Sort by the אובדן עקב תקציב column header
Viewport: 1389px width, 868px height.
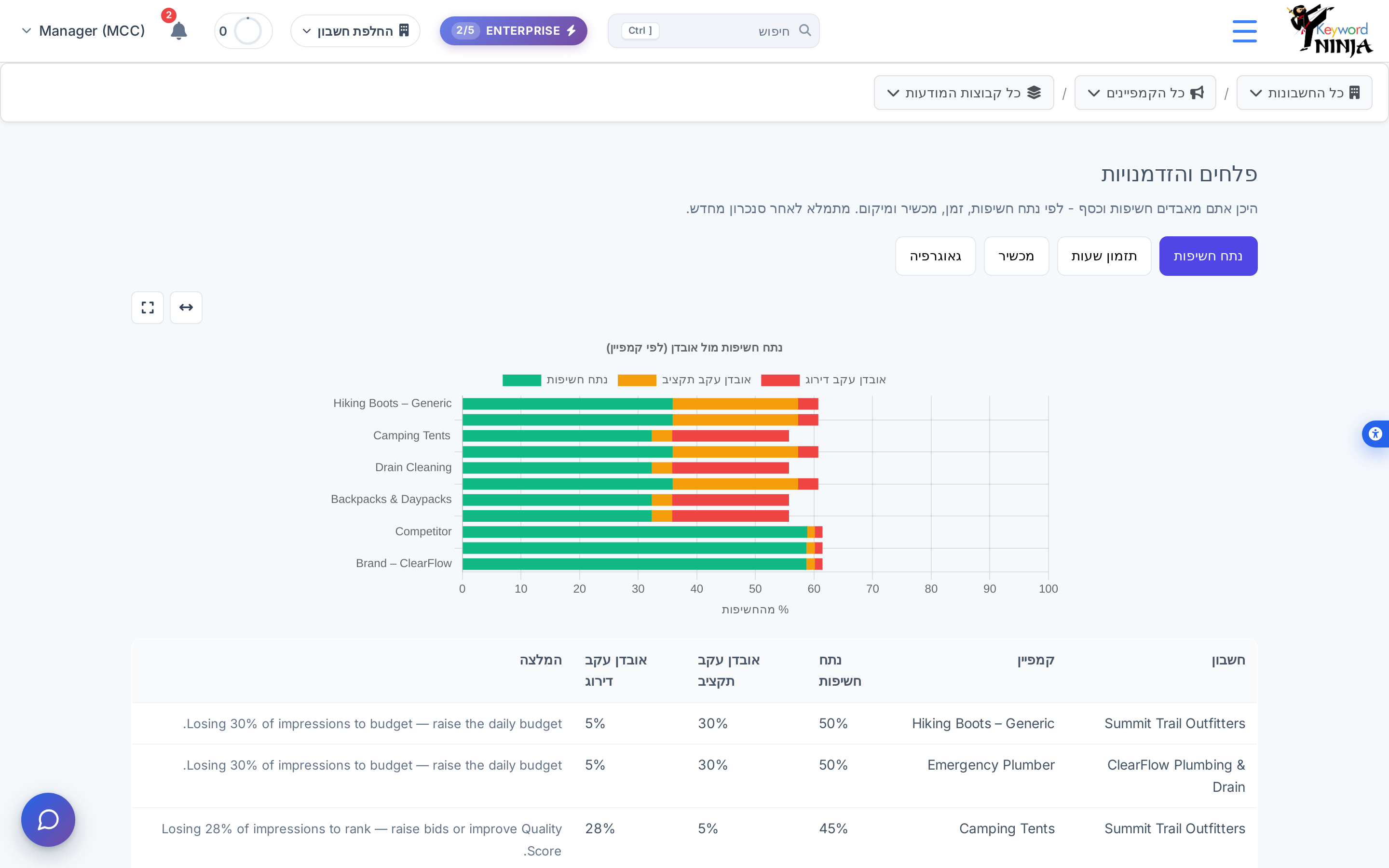point(728,670)
